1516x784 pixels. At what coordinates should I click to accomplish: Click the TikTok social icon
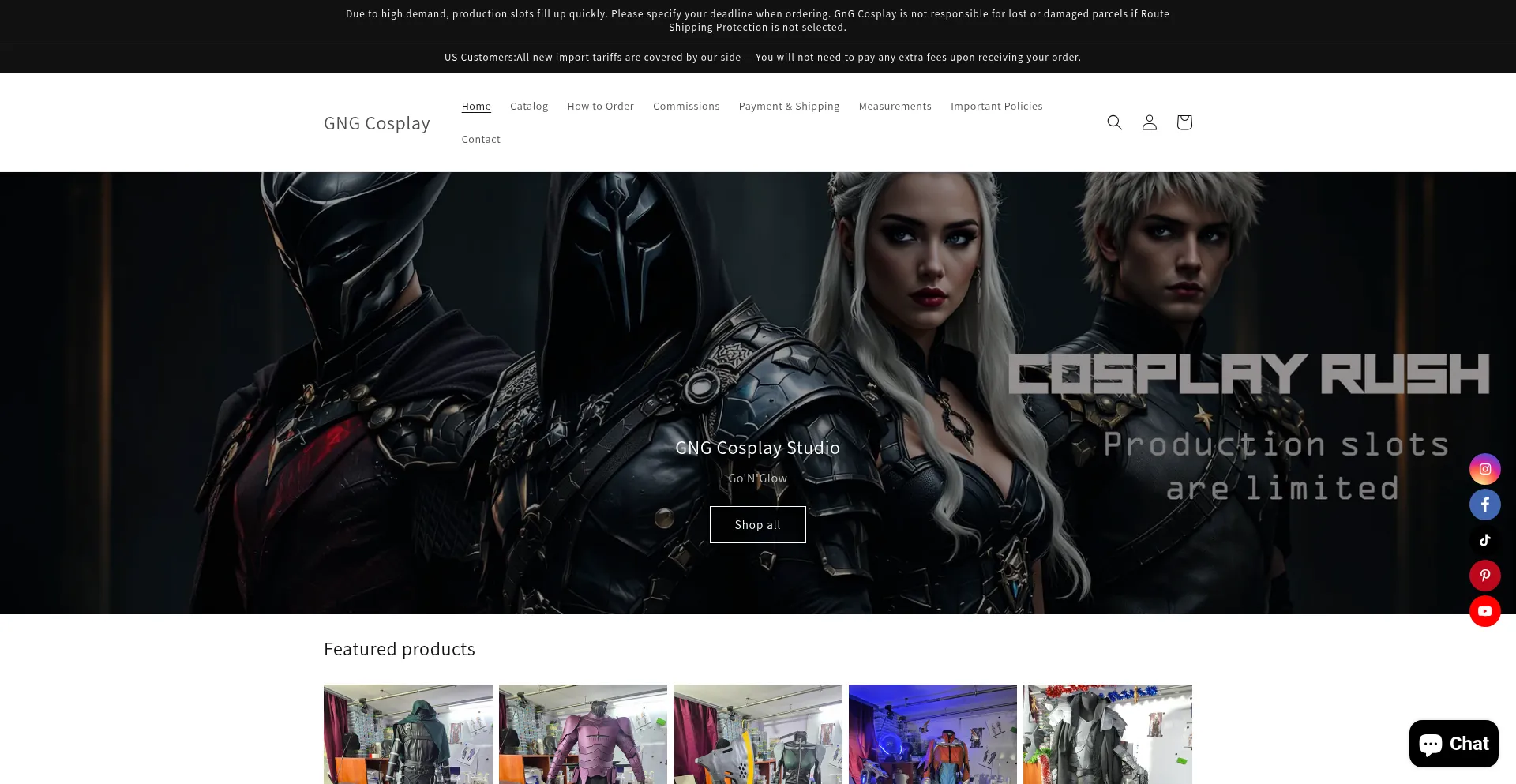pos(1484,540)
